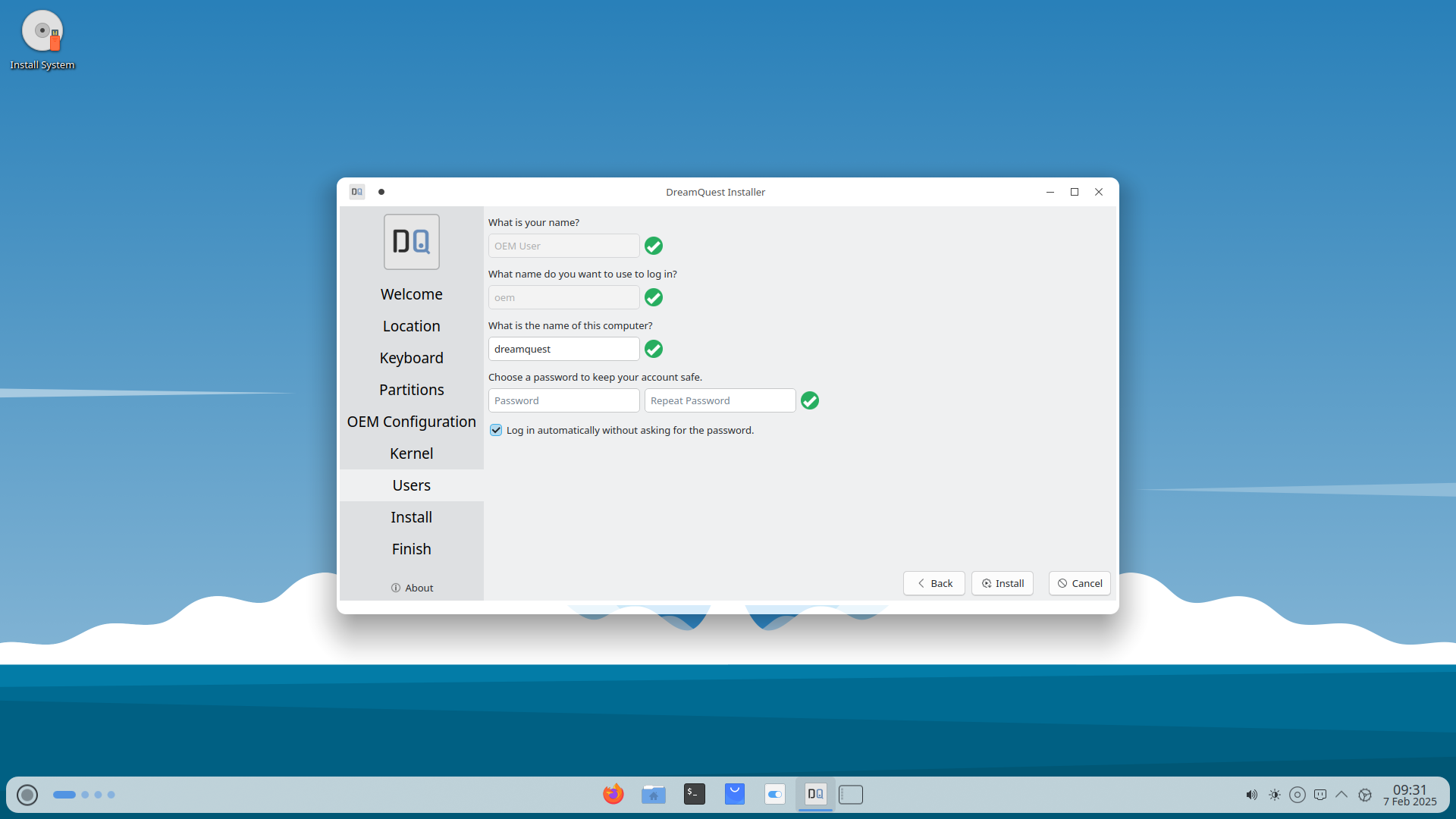Click green checkmark beside dreamquest hostname
Viewport: 1456px width, 819px height.
(x=654, y=349)
